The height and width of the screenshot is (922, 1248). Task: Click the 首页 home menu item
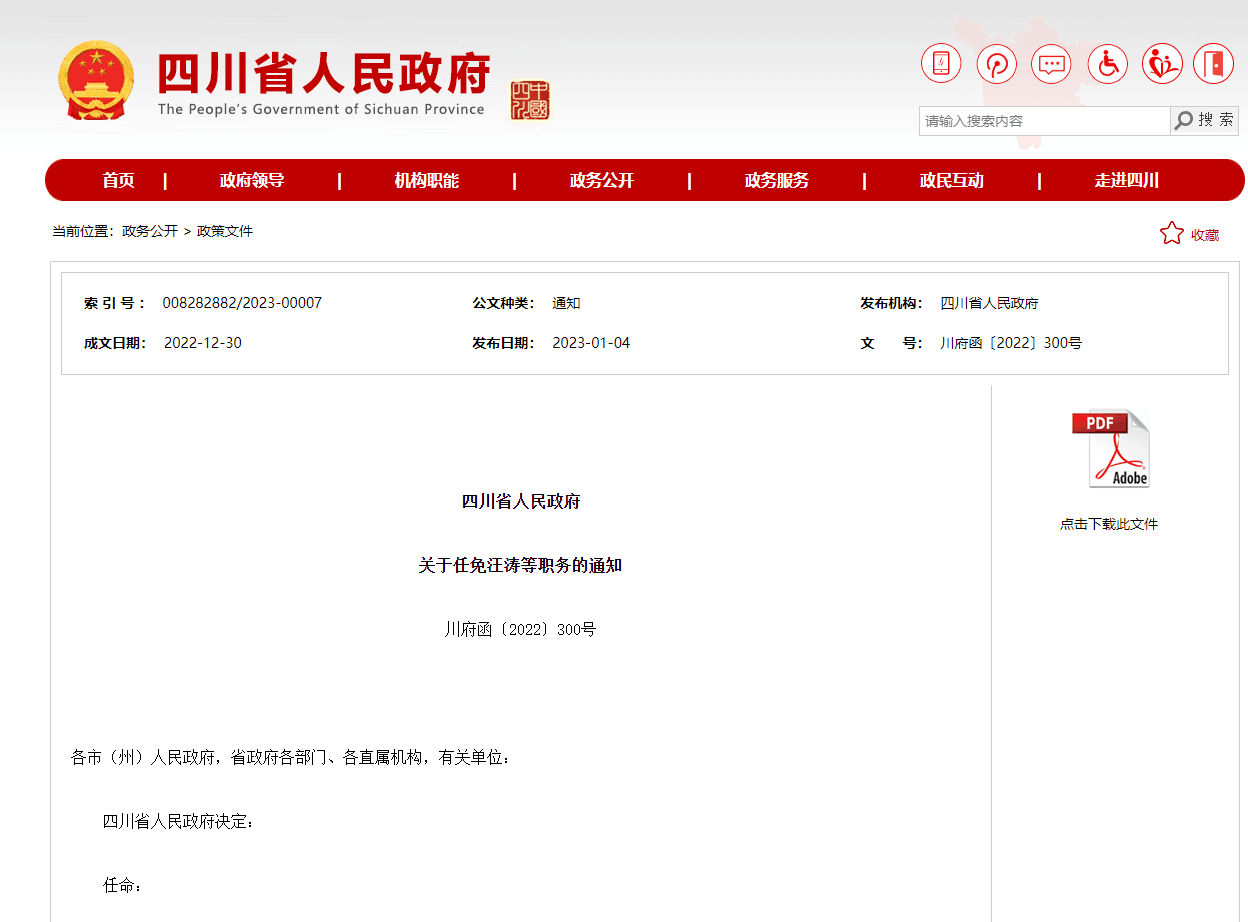click(117, 180)
